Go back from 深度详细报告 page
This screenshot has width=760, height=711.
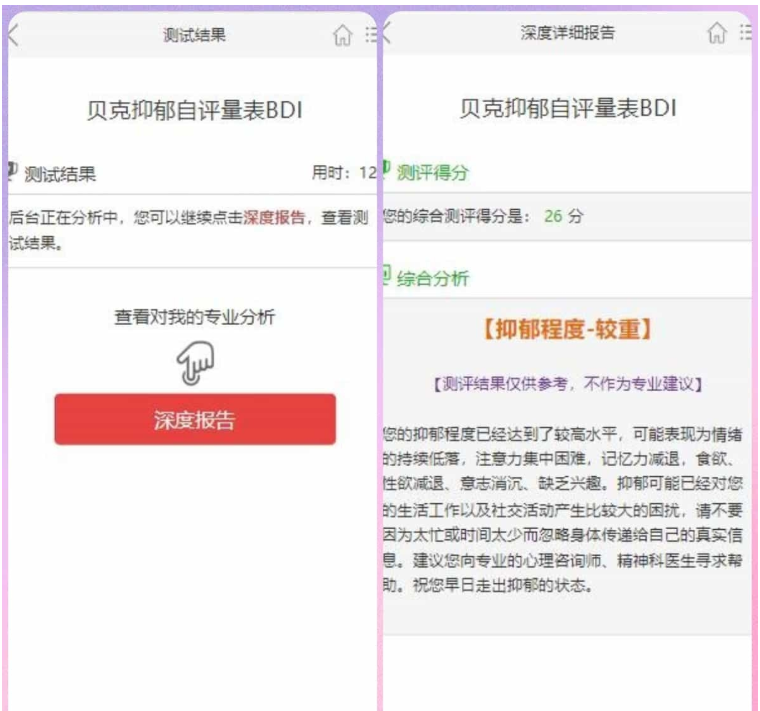(388, 34)
